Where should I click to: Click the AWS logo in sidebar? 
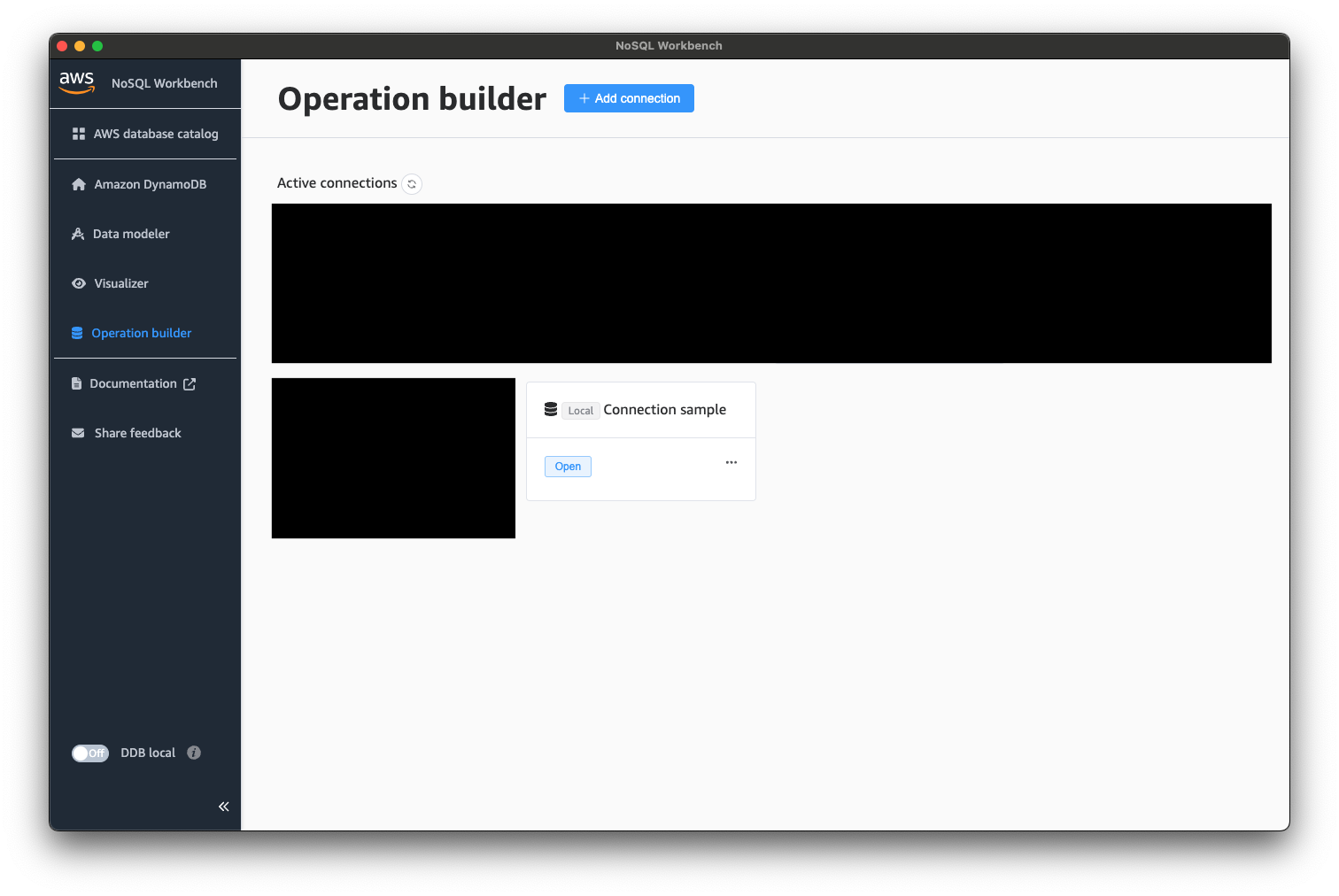(x=77, y=82)
